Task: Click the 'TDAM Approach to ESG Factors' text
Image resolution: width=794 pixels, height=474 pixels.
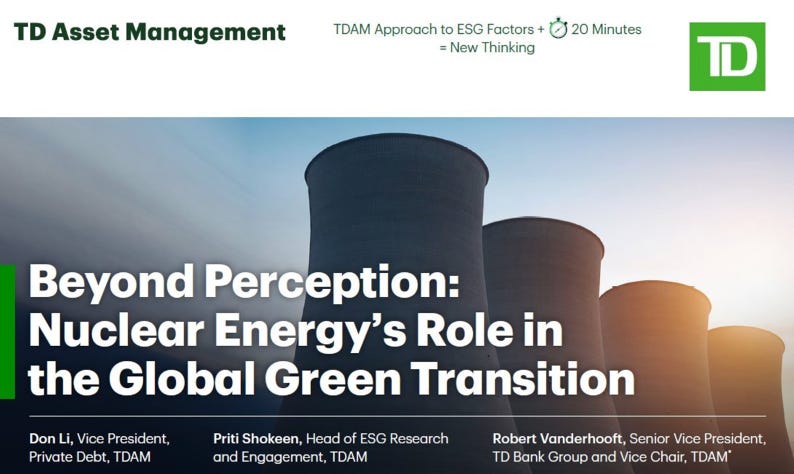Action: [433, 29]
